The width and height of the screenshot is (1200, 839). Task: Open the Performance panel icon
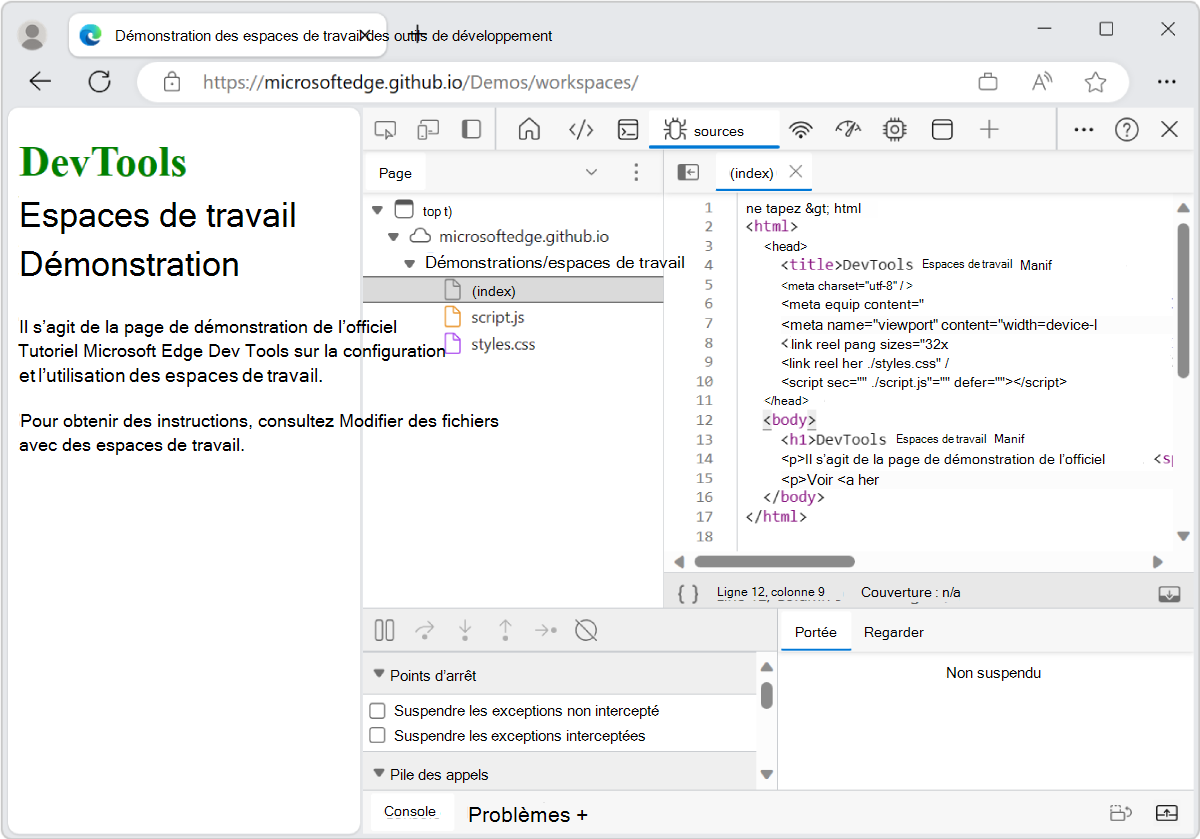(847, 129)
